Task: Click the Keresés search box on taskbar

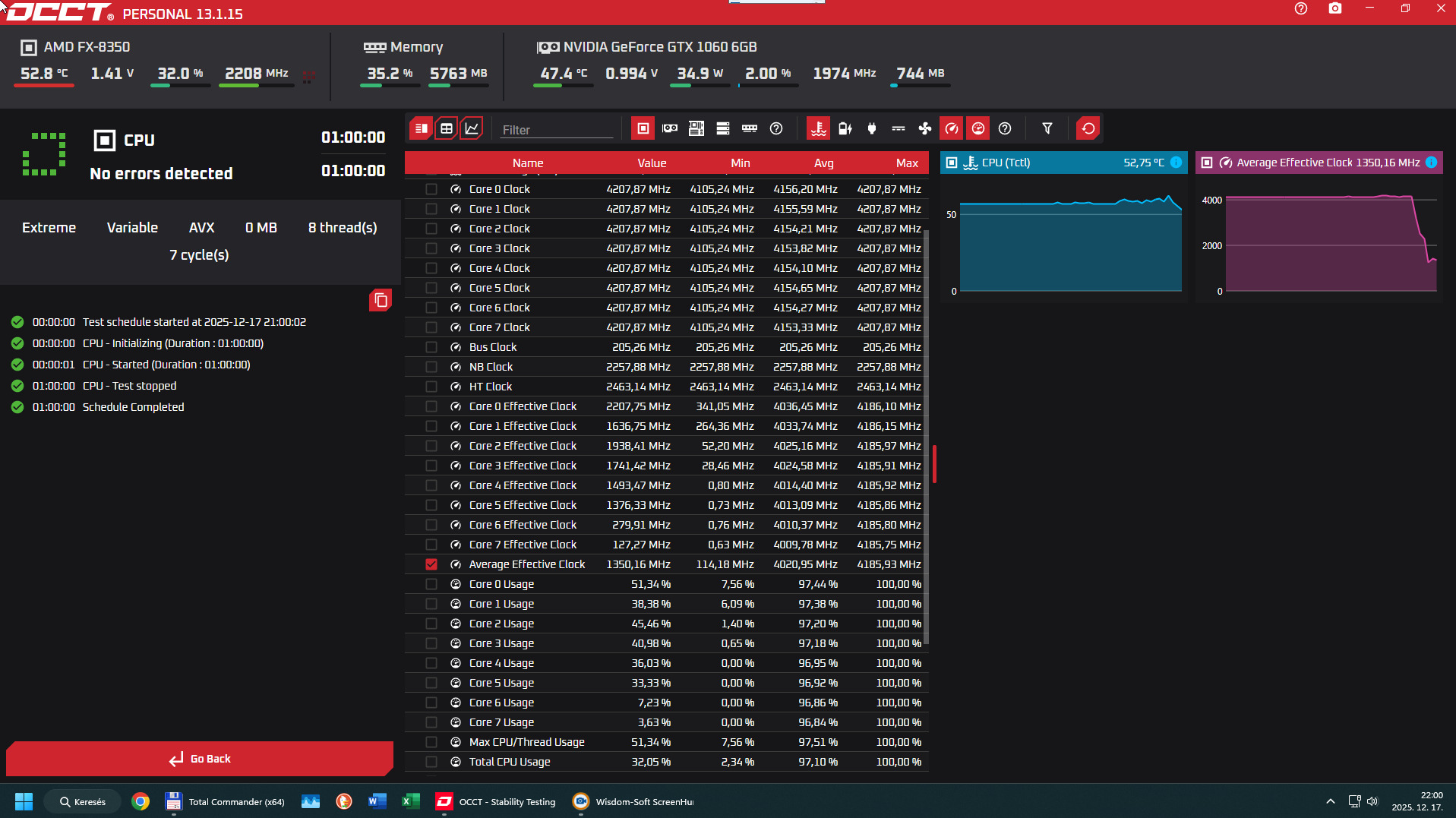Action: coord(82,801)
